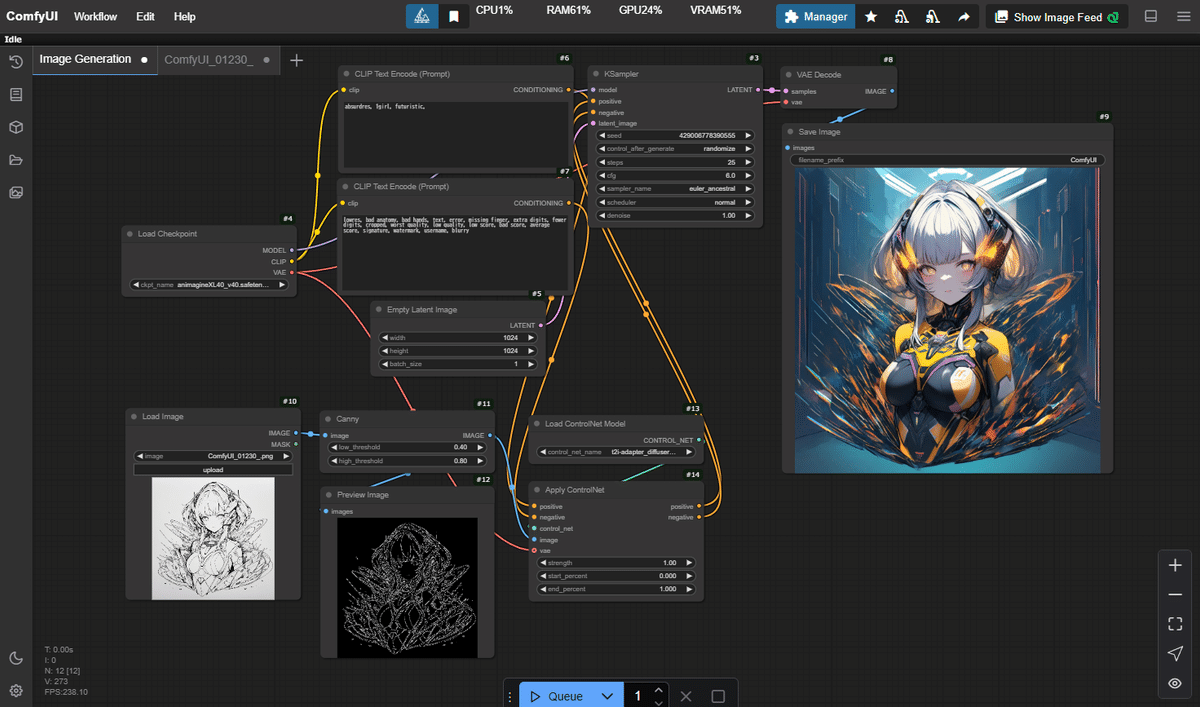Open the model library sidebar
This screenshot has width=1200, height=707.
[x=16, y=127]
